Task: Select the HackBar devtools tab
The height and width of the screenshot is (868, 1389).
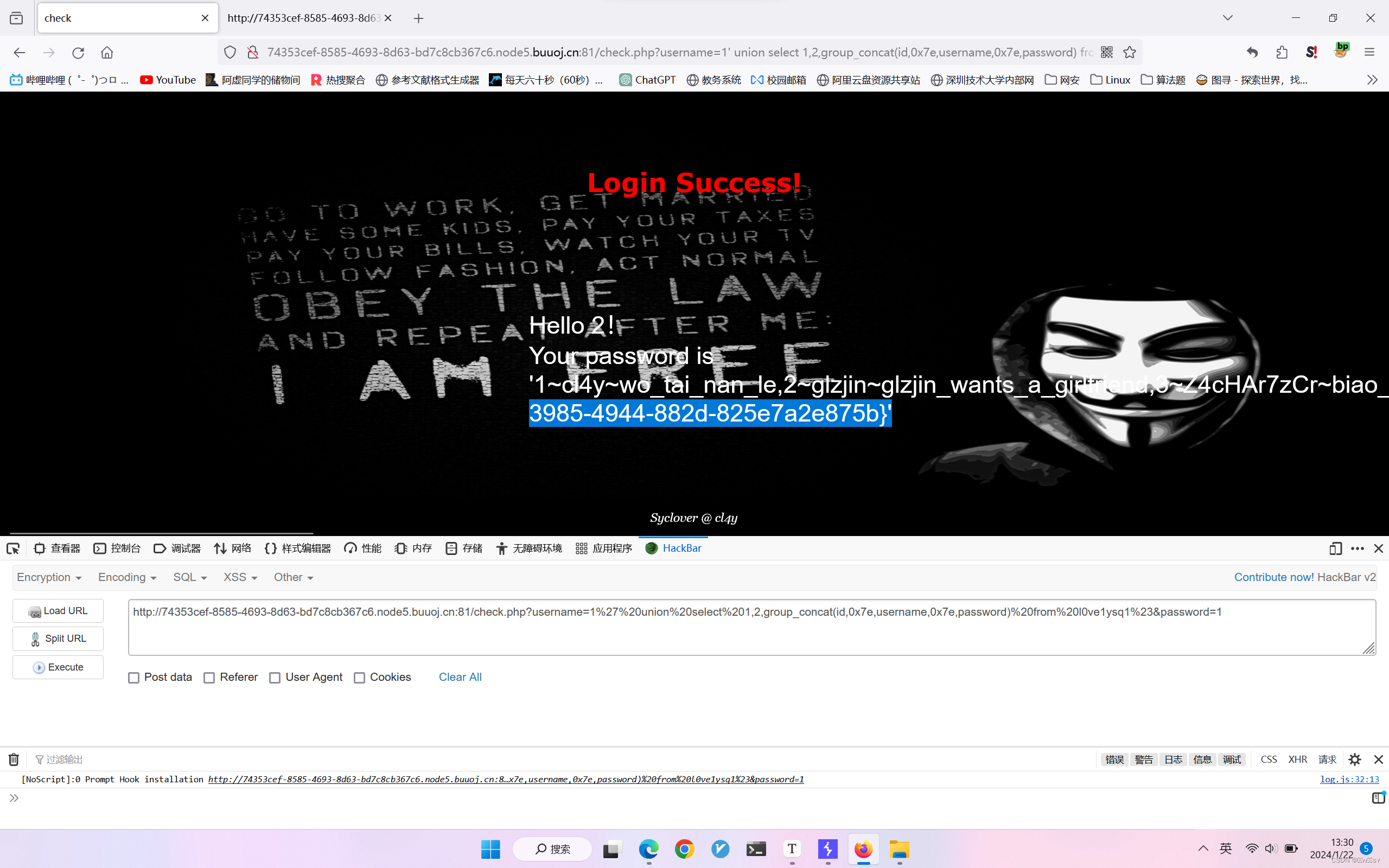Action: click(x=673, y=549)
